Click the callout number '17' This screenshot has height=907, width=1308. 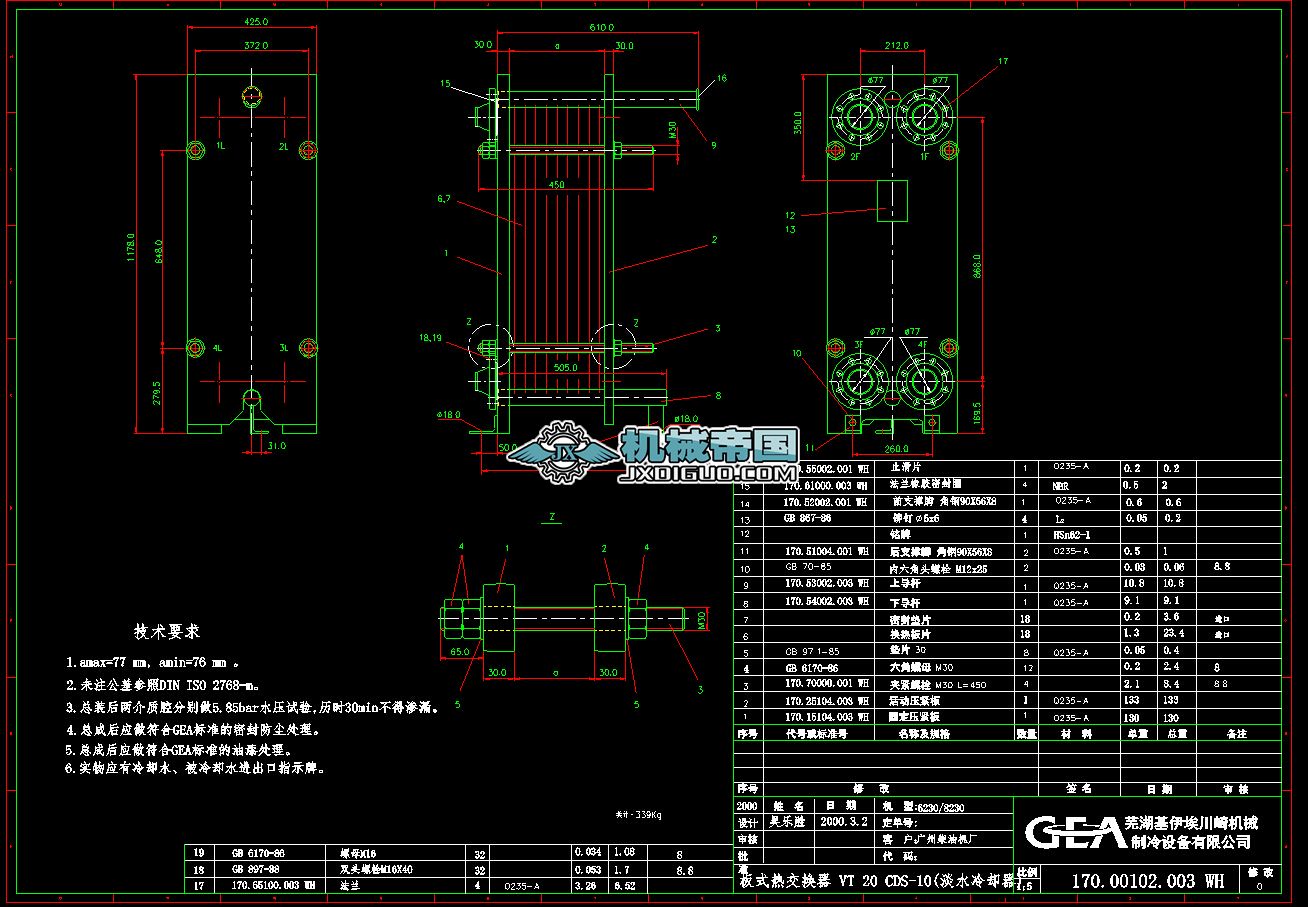[x=1003, y=62]
